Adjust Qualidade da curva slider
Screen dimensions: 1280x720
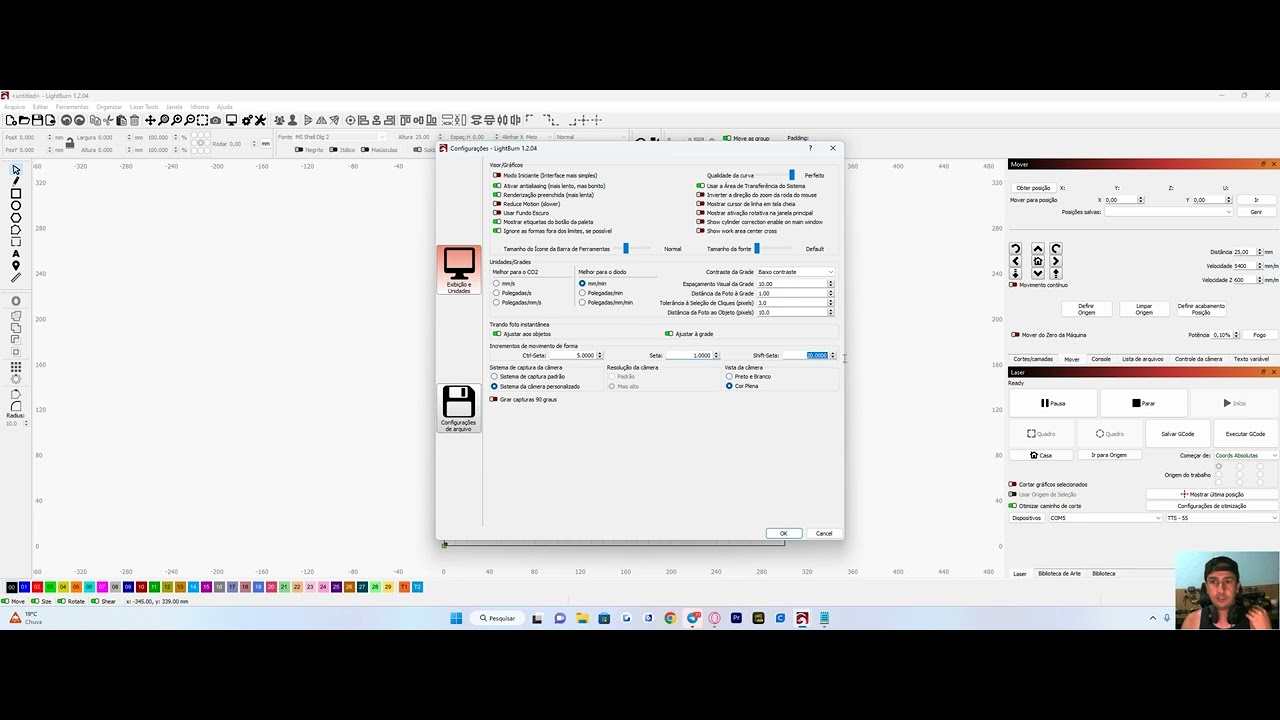coord(791,175)
